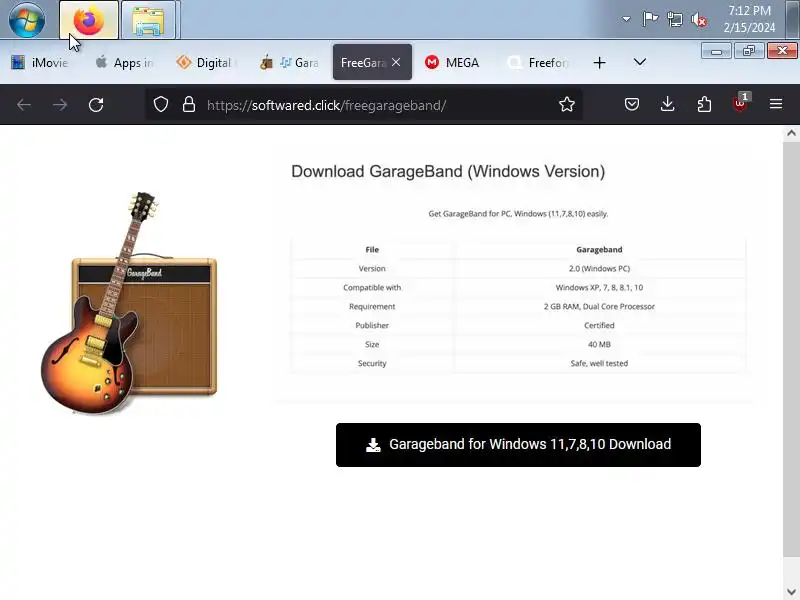Click the 'Requirement' row label
The image size is (800, 600).
point(372,306)
